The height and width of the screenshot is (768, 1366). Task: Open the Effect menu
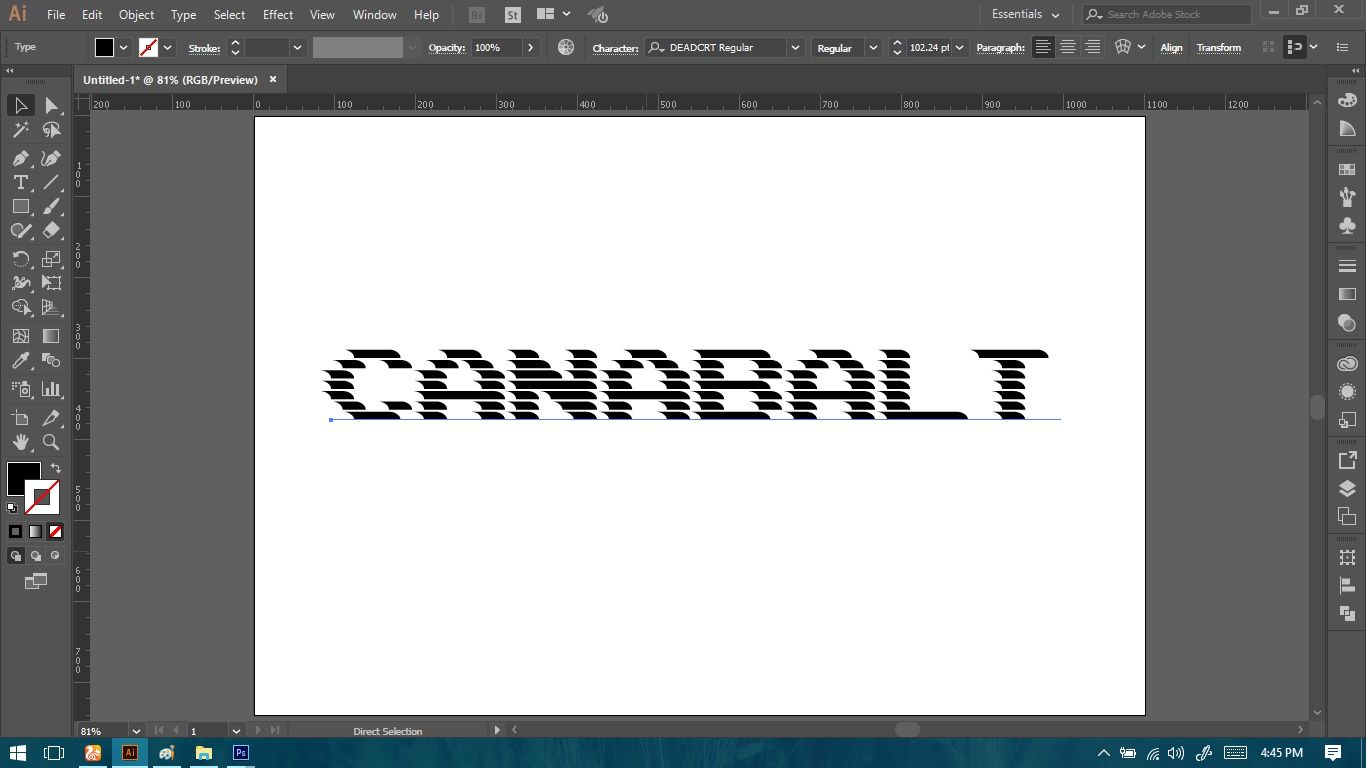pos(278,15)
